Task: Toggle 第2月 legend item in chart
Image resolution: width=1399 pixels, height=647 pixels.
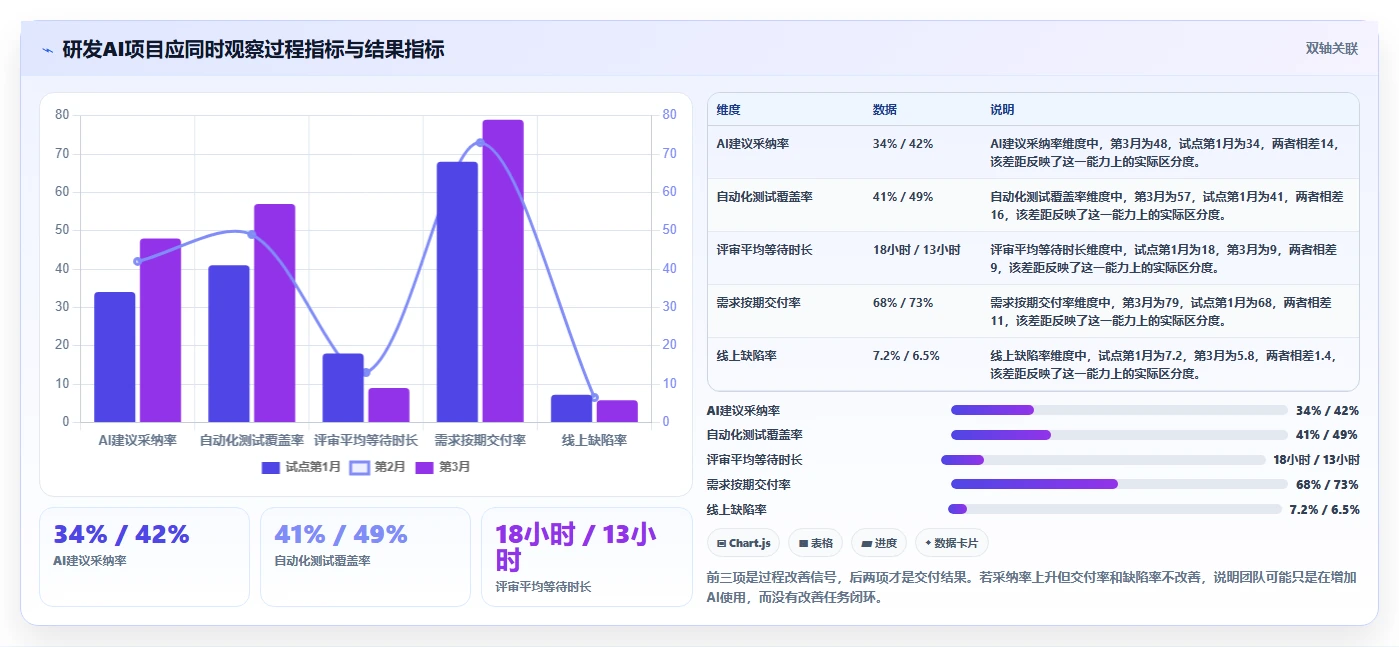Action: pyautogui.click(x=378, y=467)
